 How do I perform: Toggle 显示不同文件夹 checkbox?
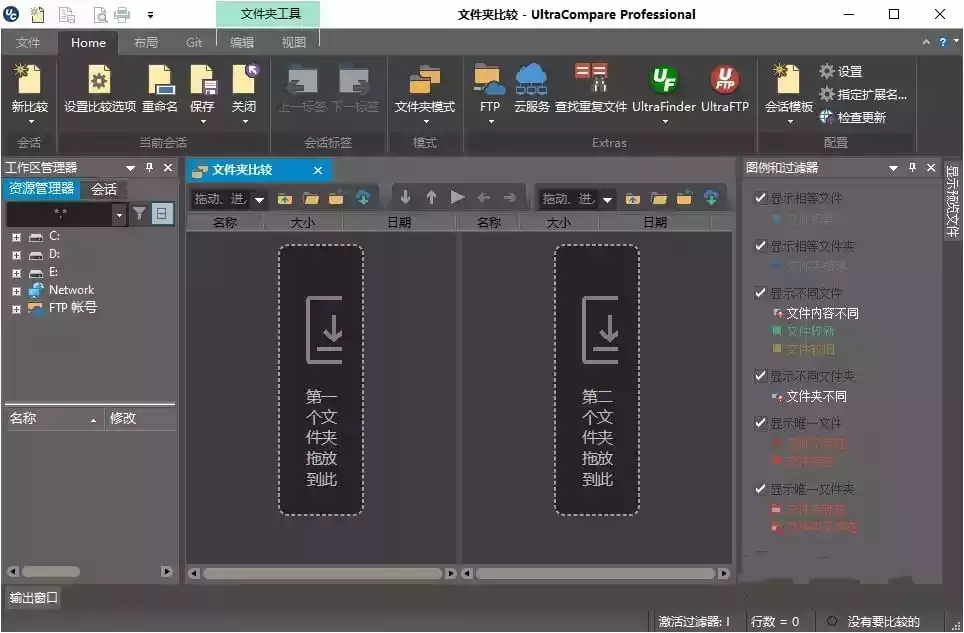[761, 375]
